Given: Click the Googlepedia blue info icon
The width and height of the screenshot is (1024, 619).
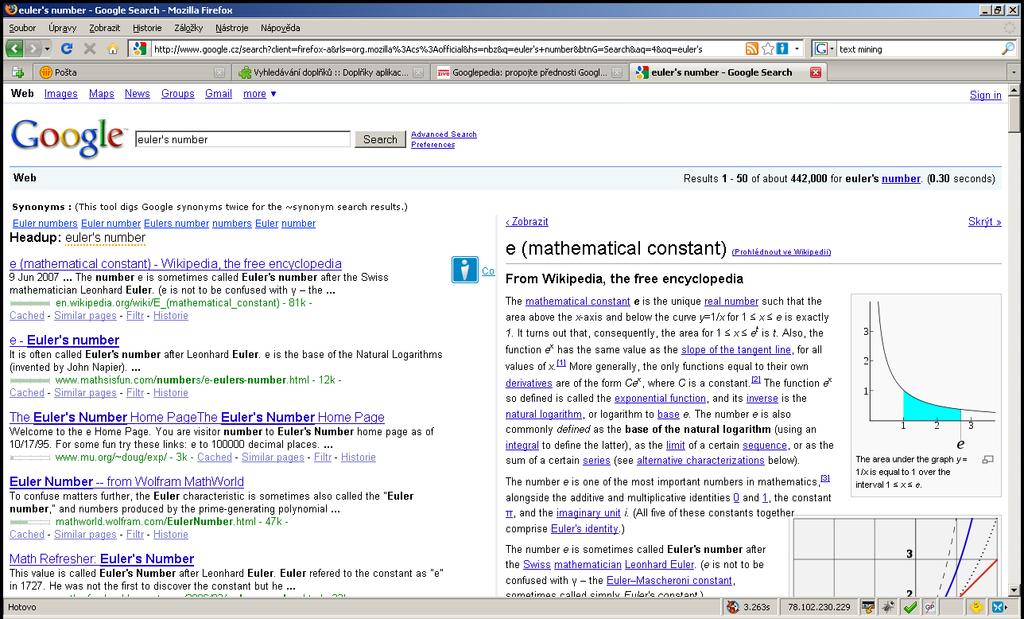Looking at the screenshot, I should [x=464, y=270].
